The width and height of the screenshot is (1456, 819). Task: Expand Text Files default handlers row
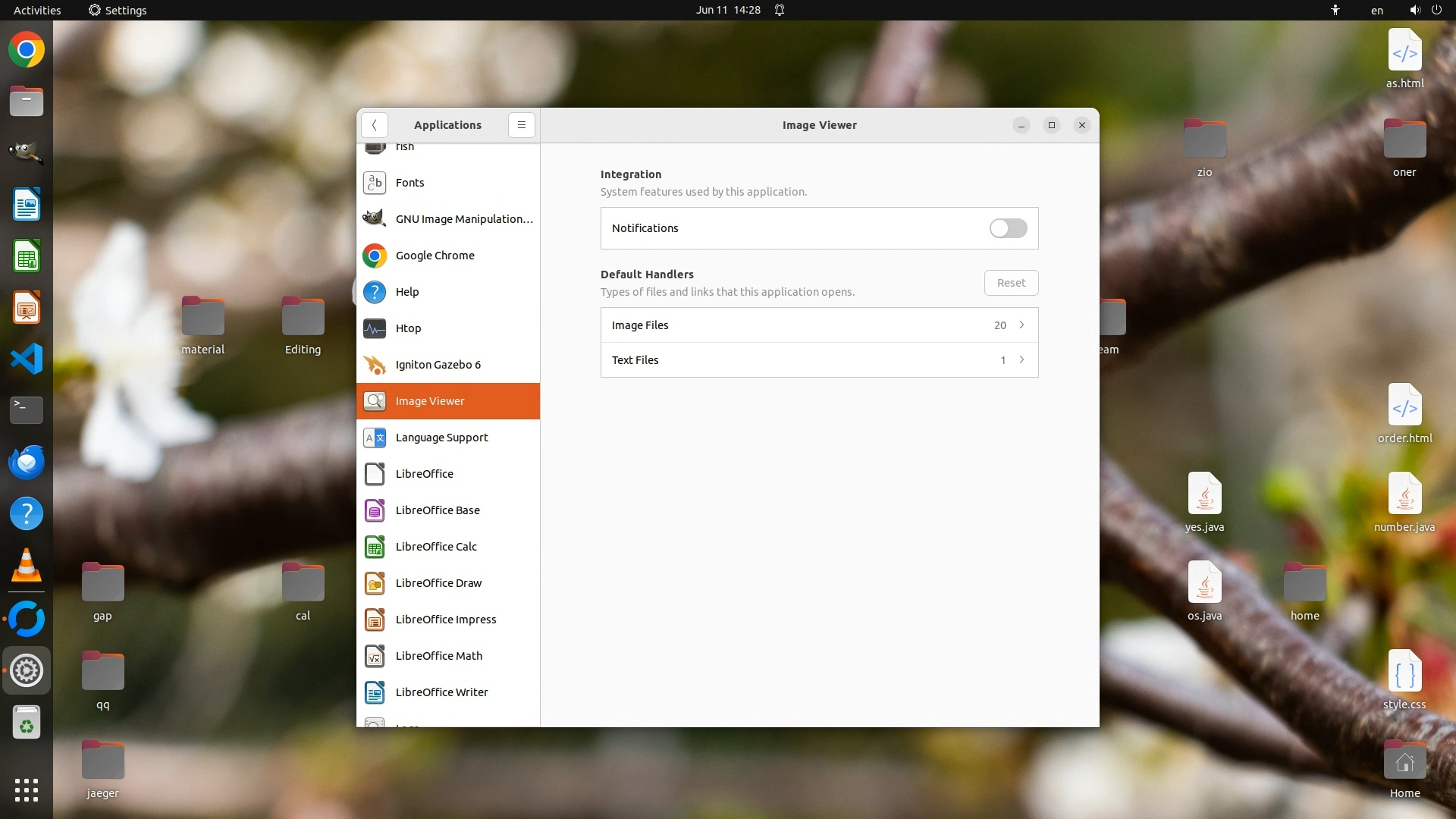pos(819,360)
